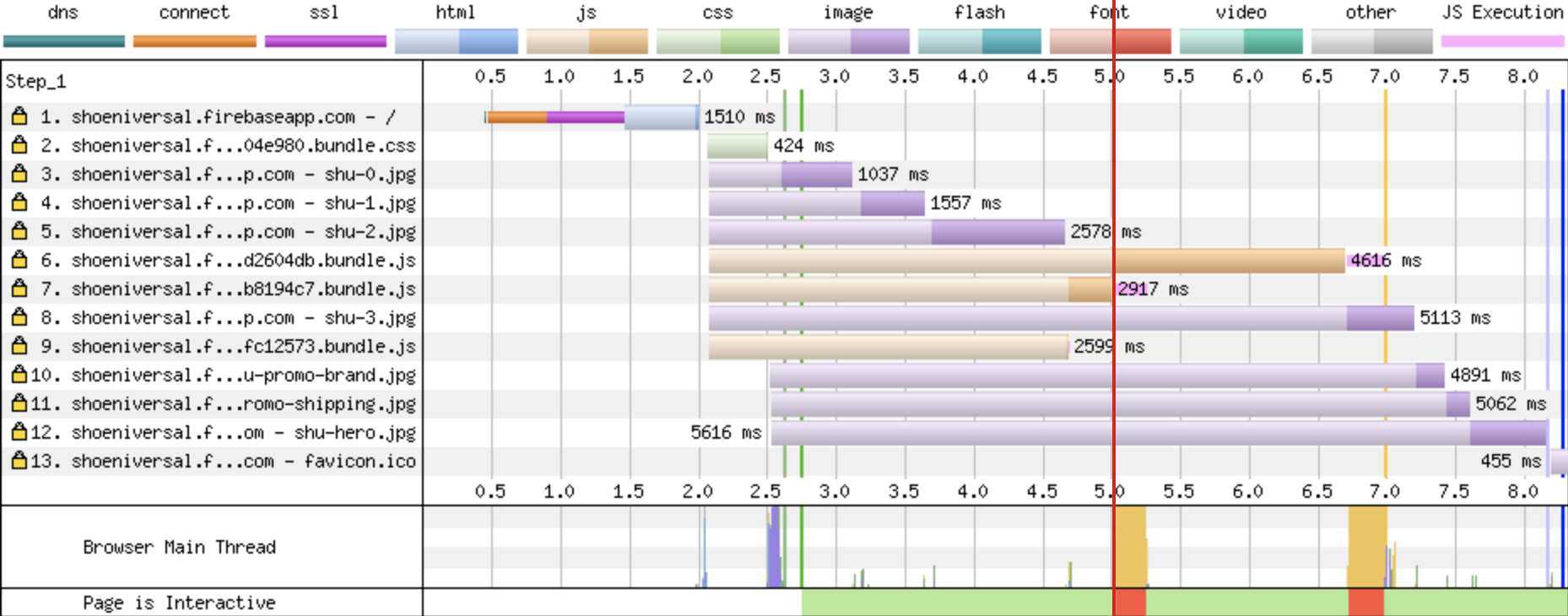Click the lock icon for favicon.ico

tap(19, 461)
